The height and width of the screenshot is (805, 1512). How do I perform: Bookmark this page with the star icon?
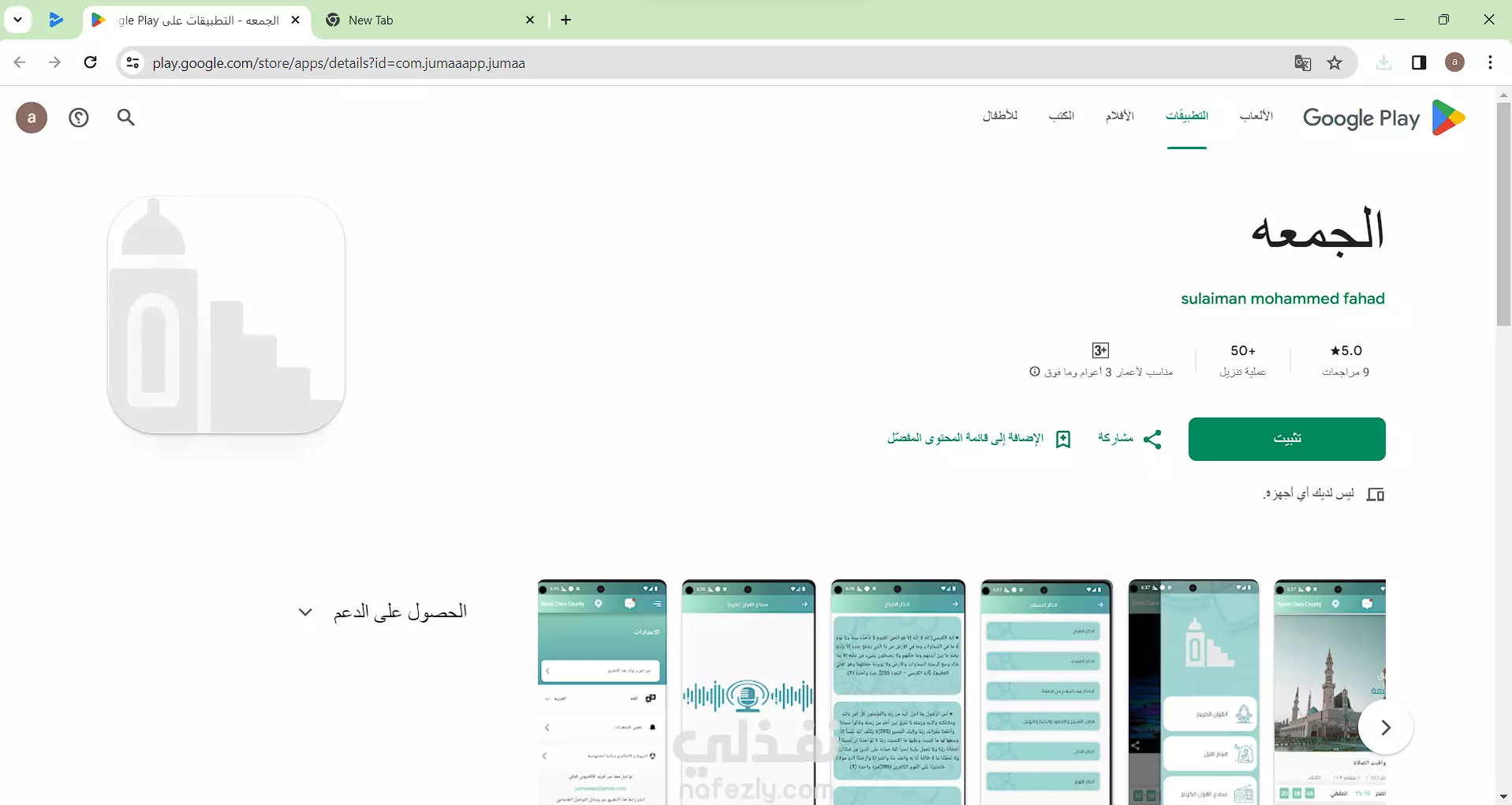click(1335, 63)
